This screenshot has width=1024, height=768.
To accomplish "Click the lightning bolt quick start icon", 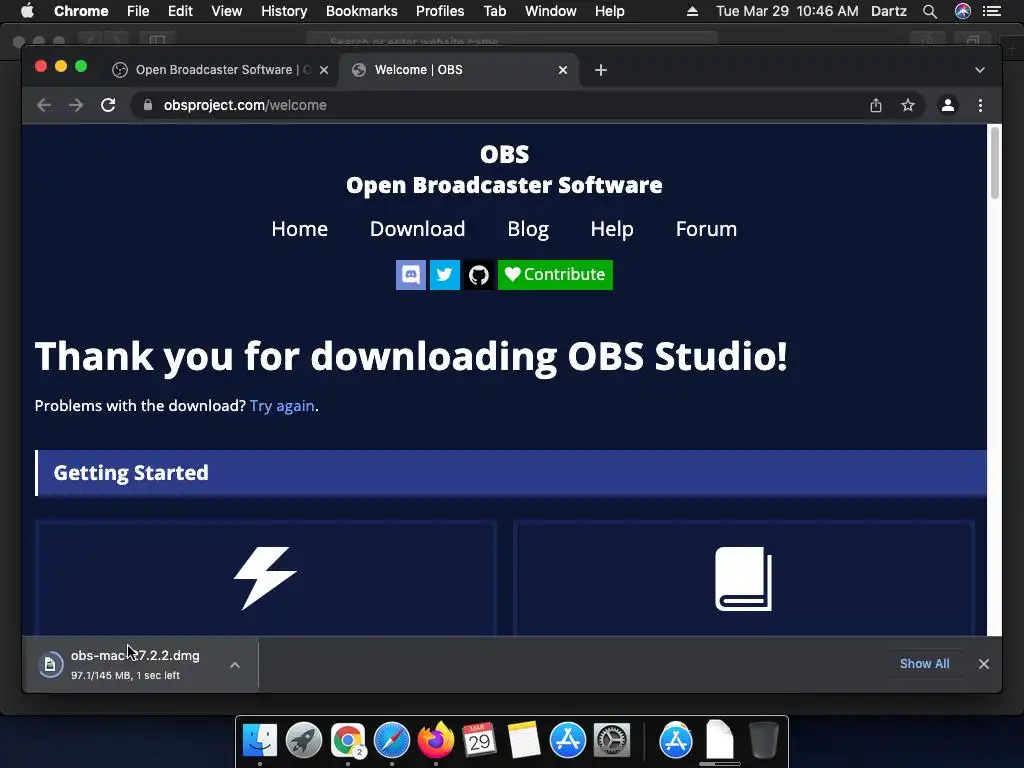I will [265, 579].
